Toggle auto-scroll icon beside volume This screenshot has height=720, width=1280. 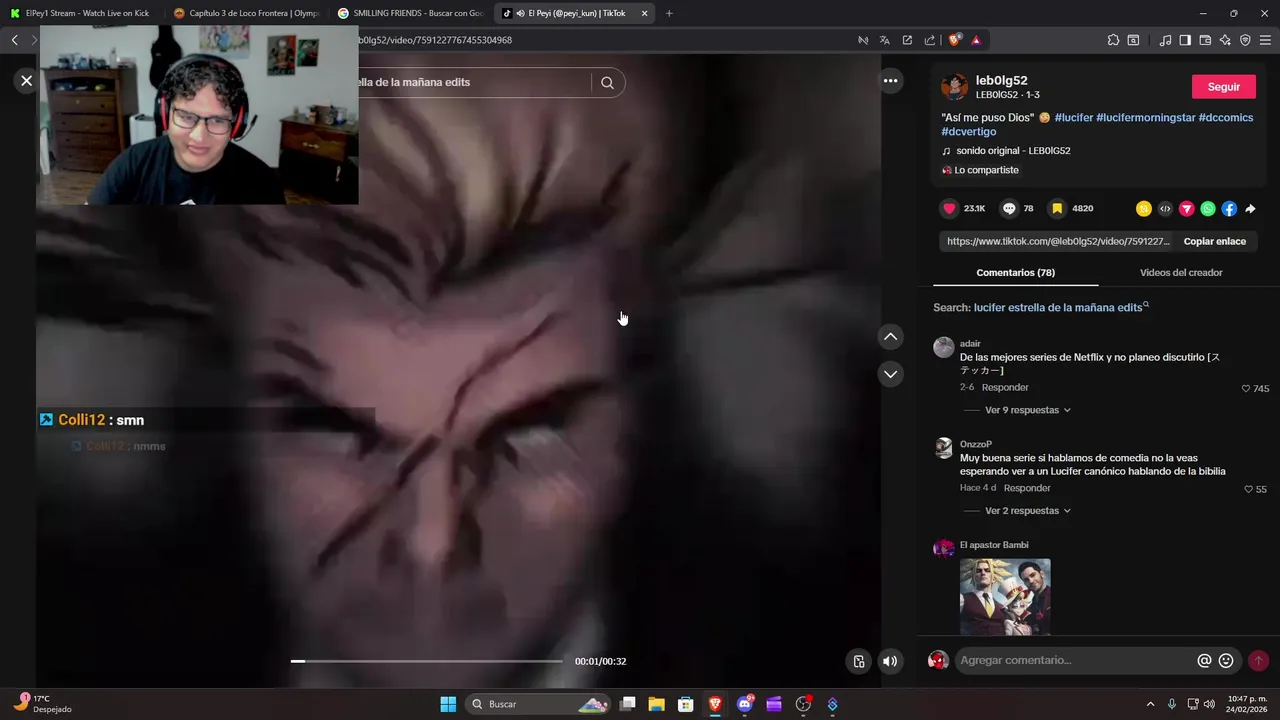coord(858,661)
